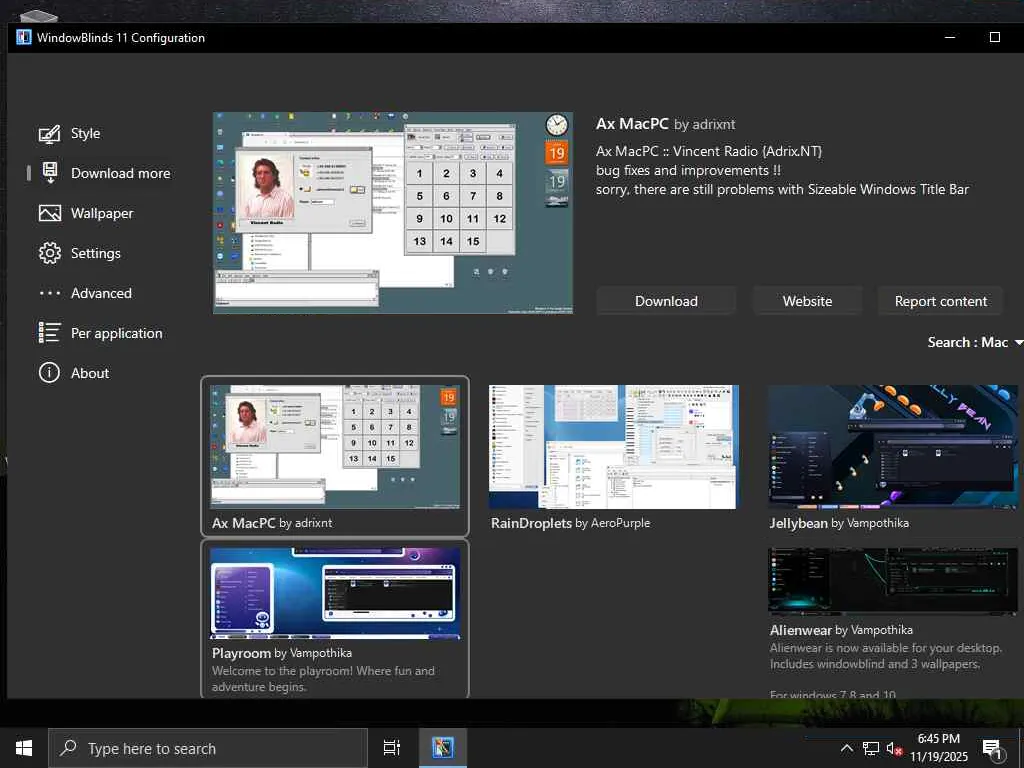This screenshot has width=1024, height=768.
Task: Select Download more in sidebar
Action: tap(121, 174)
